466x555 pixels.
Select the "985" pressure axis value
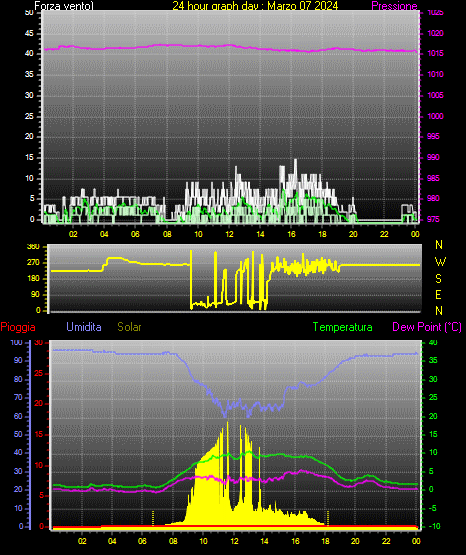click(433, 178)
